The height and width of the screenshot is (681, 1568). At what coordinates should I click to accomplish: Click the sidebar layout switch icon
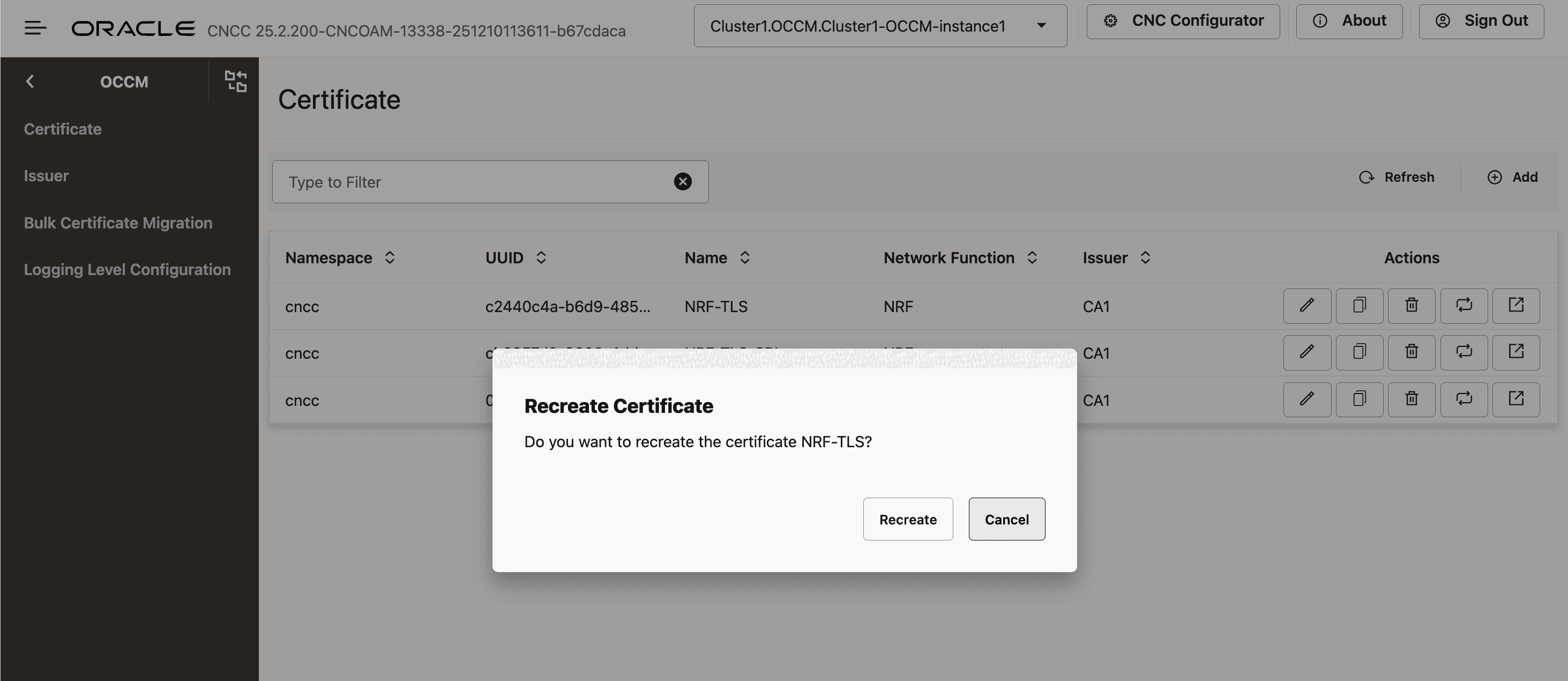click(x=236, y=81)
